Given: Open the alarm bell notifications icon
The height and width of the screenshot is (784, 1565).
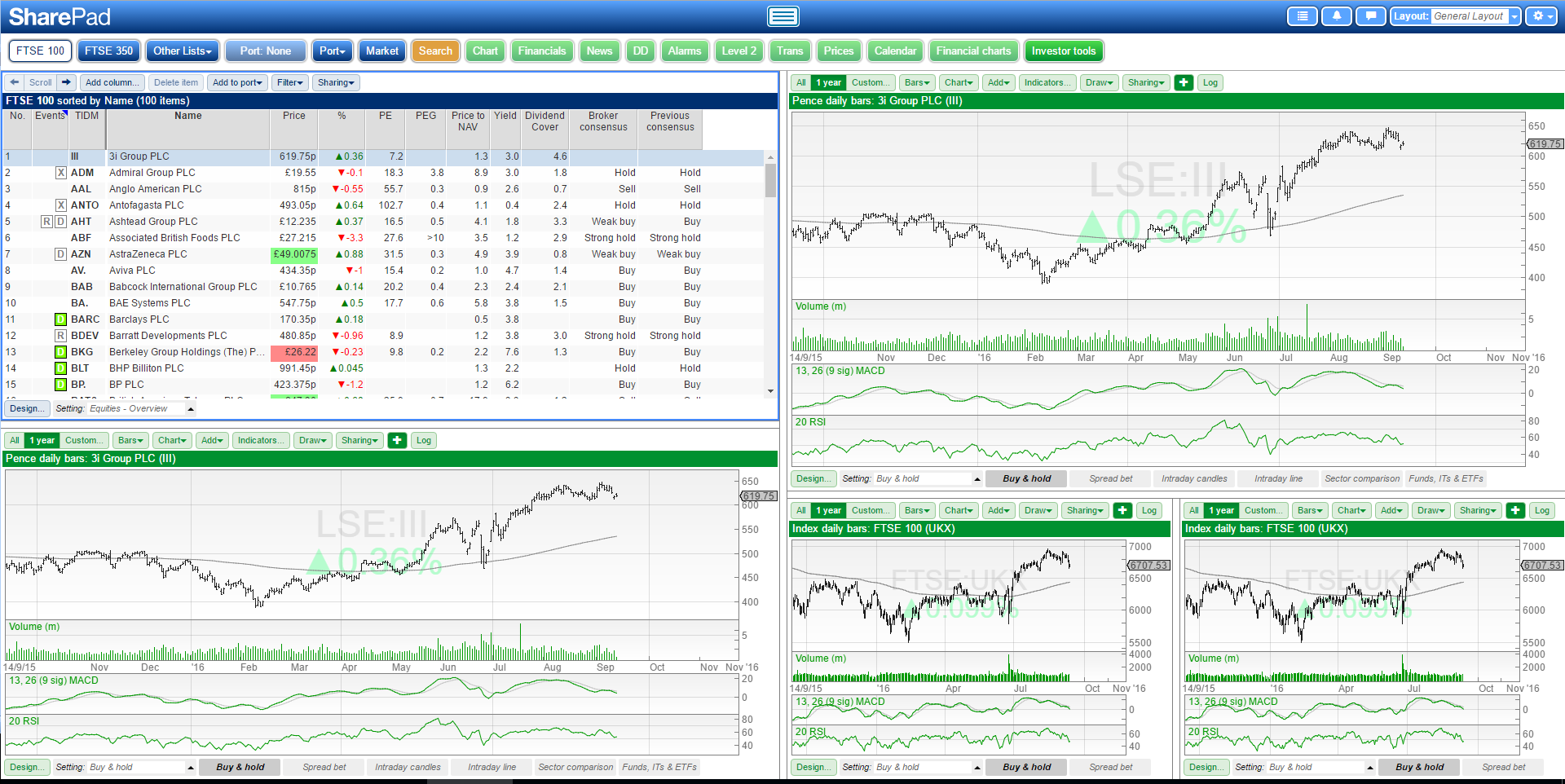Looking at the screenshot, I should (1337, 16).
